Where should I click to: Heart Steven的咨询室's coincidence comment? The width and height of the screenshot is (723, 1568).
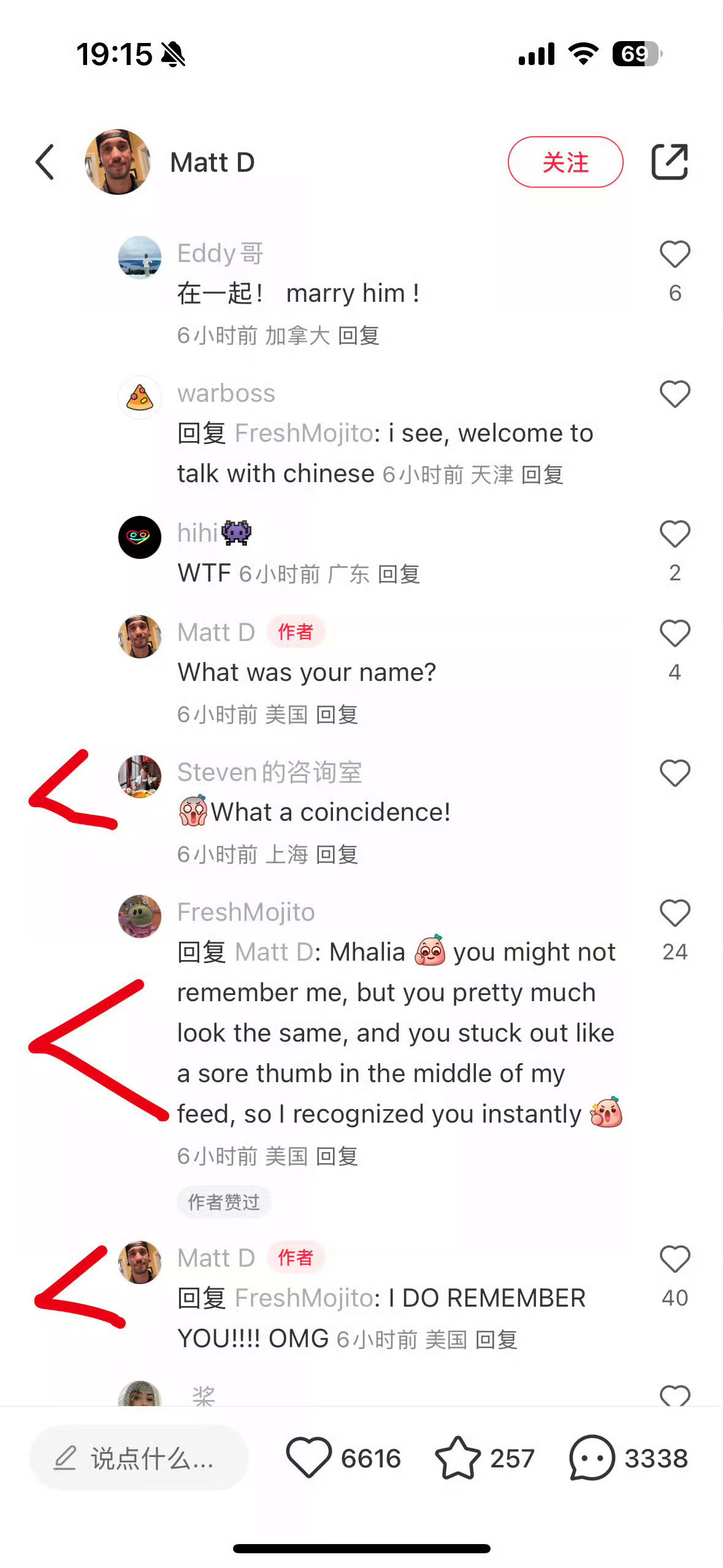pos(675,773)
